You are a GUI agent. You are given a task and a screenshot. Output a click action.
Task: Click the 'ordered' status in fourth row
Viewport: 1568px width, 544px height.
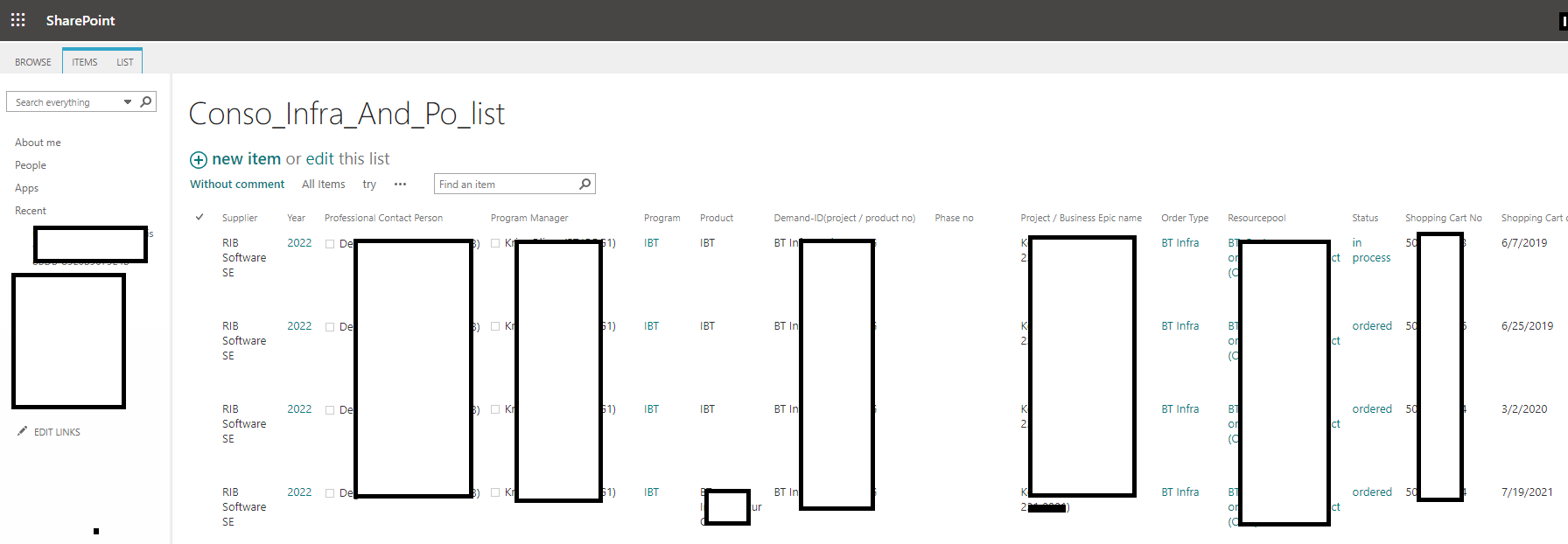(1372, 492)
